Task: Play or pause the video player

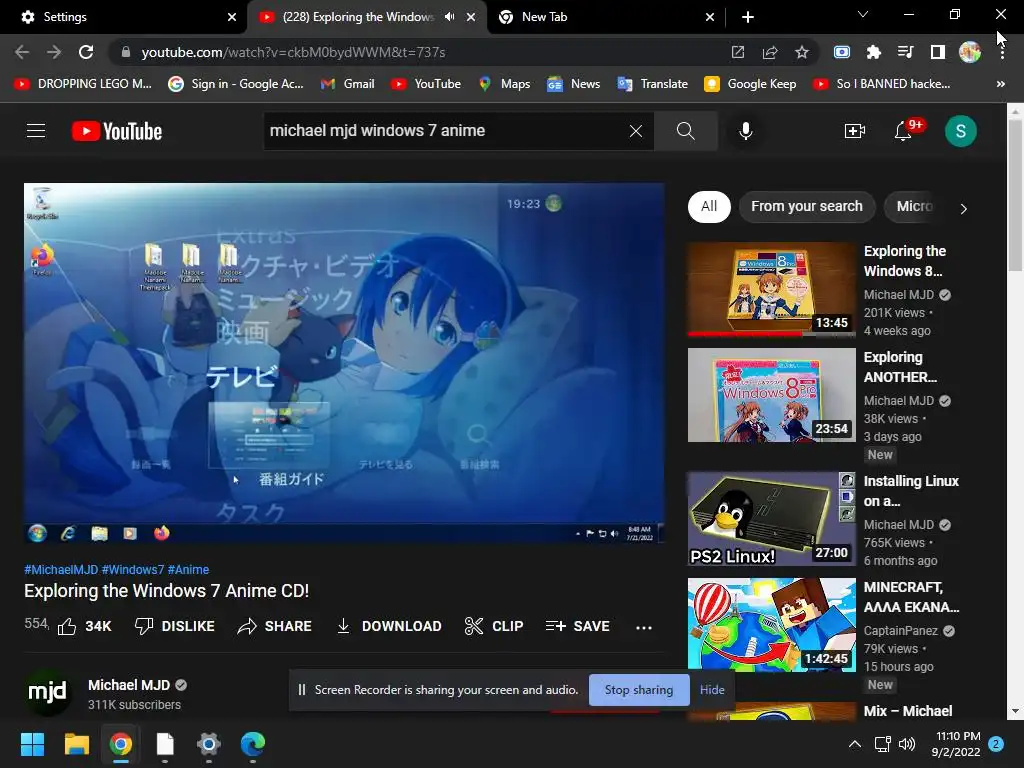Action: pos(344,363)
